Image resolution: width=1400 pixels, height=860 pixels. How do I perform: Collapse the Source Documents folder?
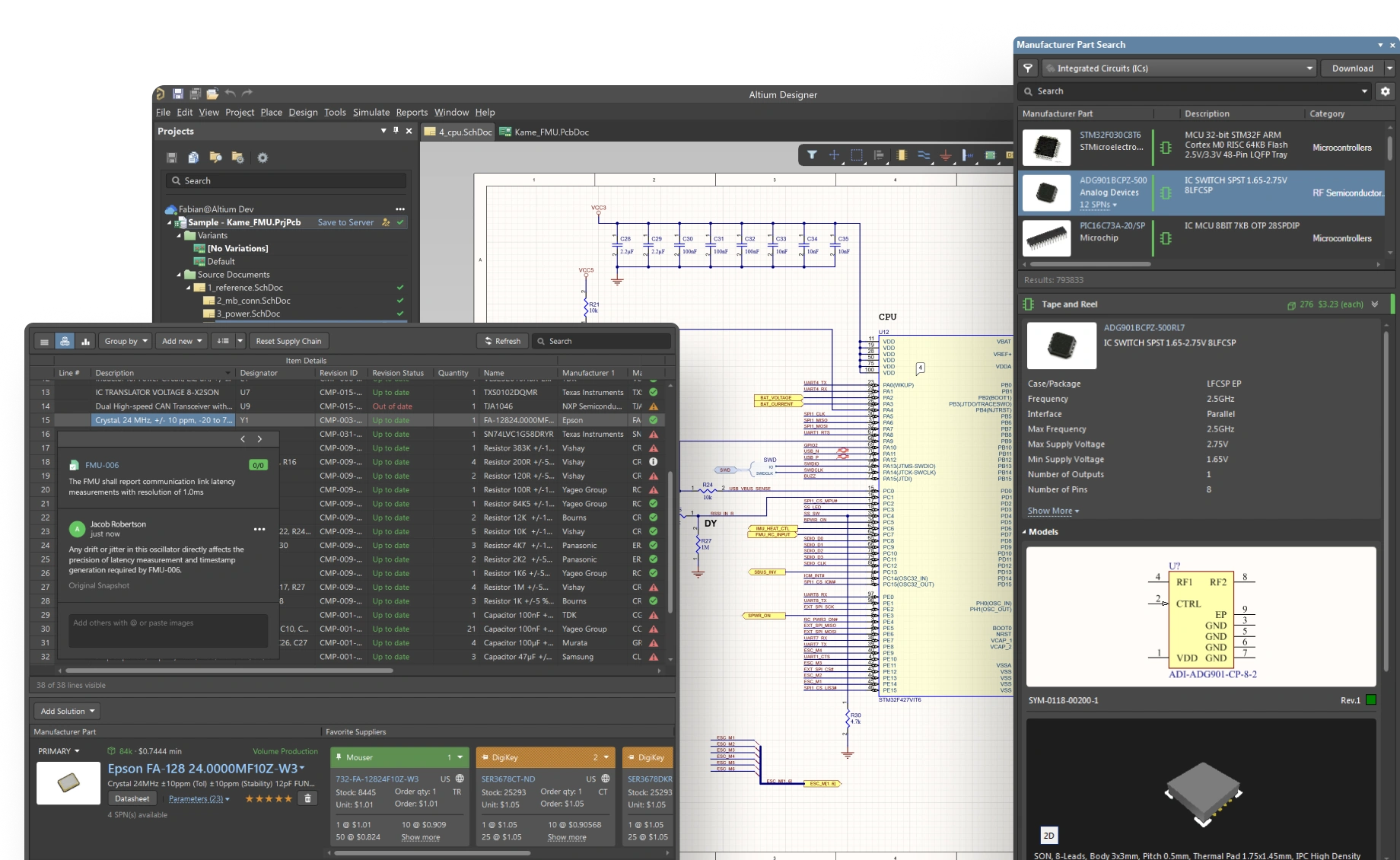pos(180,275)
